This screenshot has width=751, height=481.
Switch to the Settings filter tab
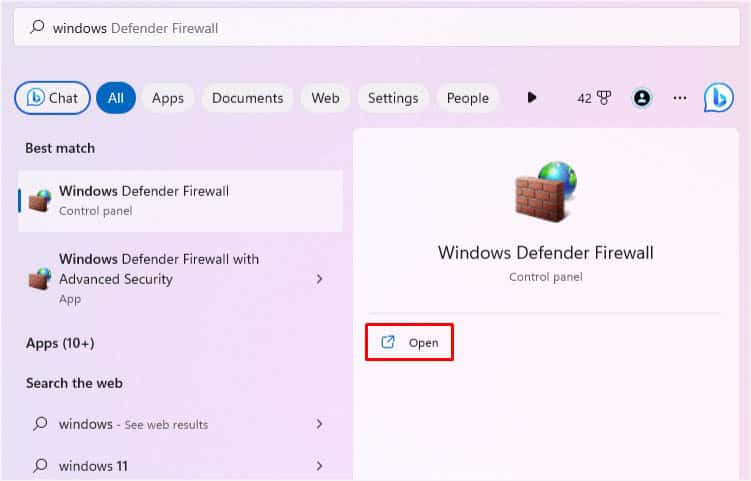coord(393,98)
